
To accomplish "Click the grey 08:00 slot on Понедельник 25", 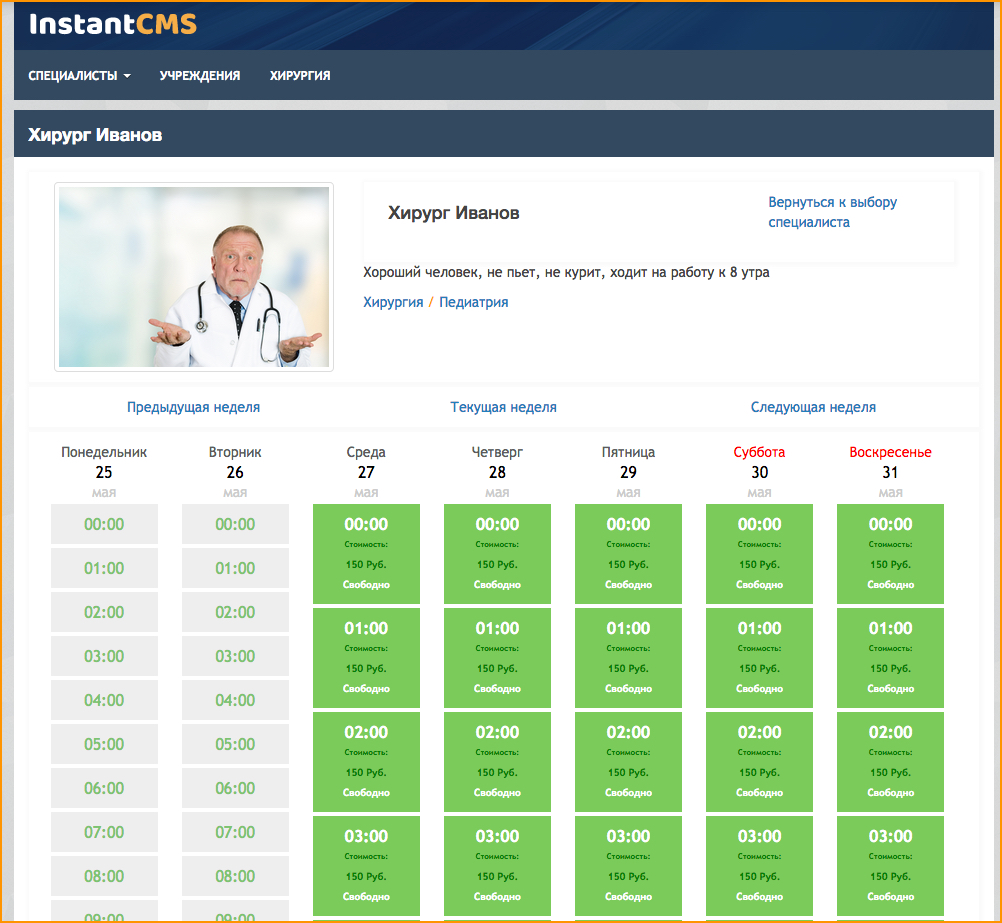I will click(x=104, y=876).
